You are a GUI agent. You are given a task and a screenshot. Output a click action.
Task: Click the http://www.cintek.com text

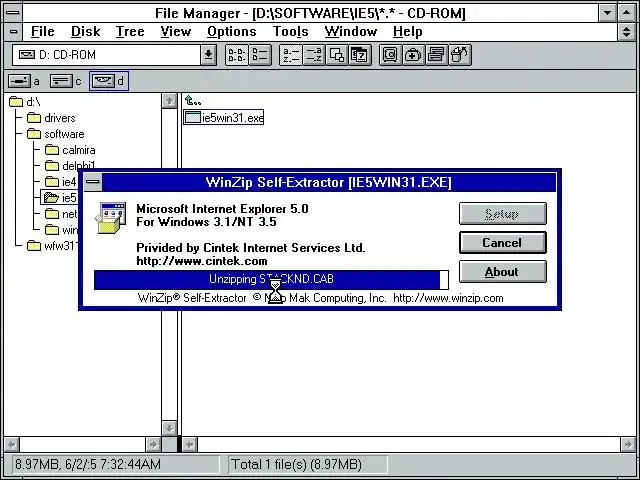(x=202, y=261)
